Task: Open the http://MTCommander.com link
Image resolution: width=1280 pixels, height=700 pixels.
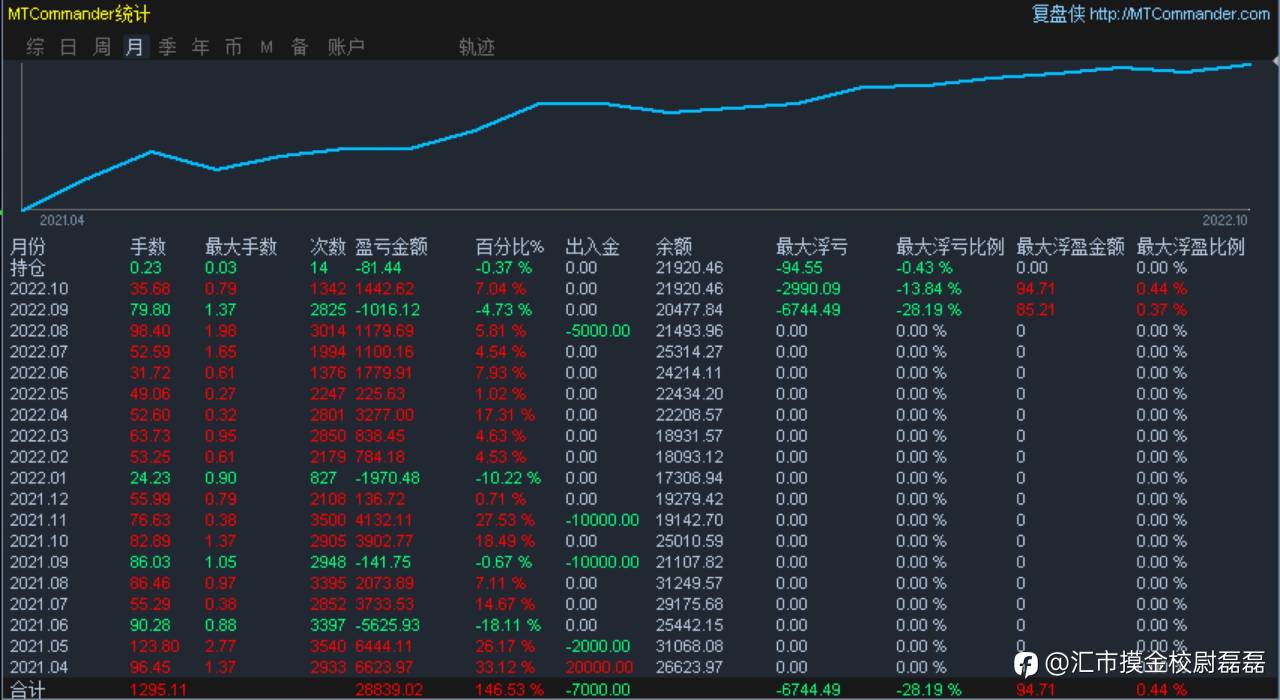Action: (x=1180, y=14)
